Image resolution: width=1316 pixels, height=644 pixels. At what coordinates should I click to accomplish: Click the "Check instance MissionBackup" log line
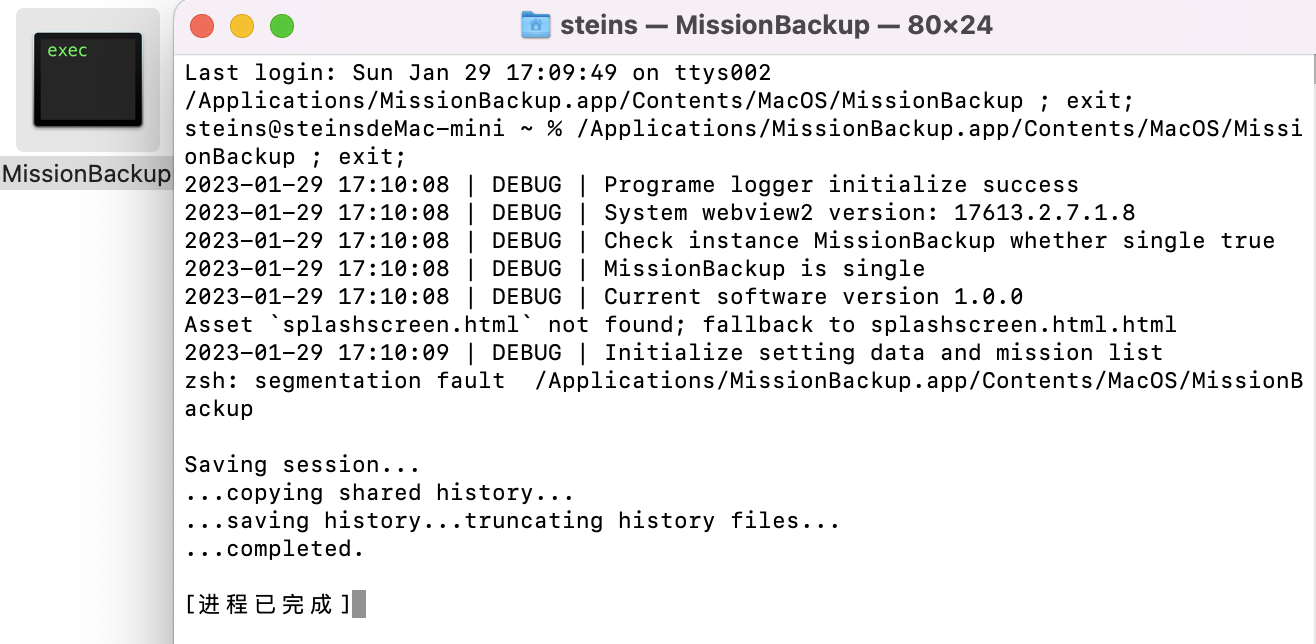[730, 241]
